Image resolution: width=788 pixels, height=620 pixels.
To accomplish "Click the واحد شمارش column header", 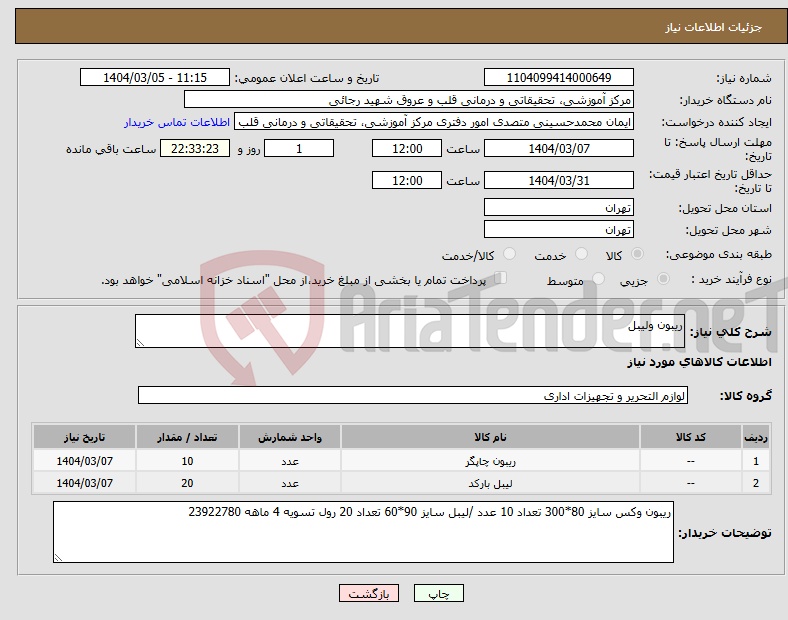I will [x=290, y=437].
